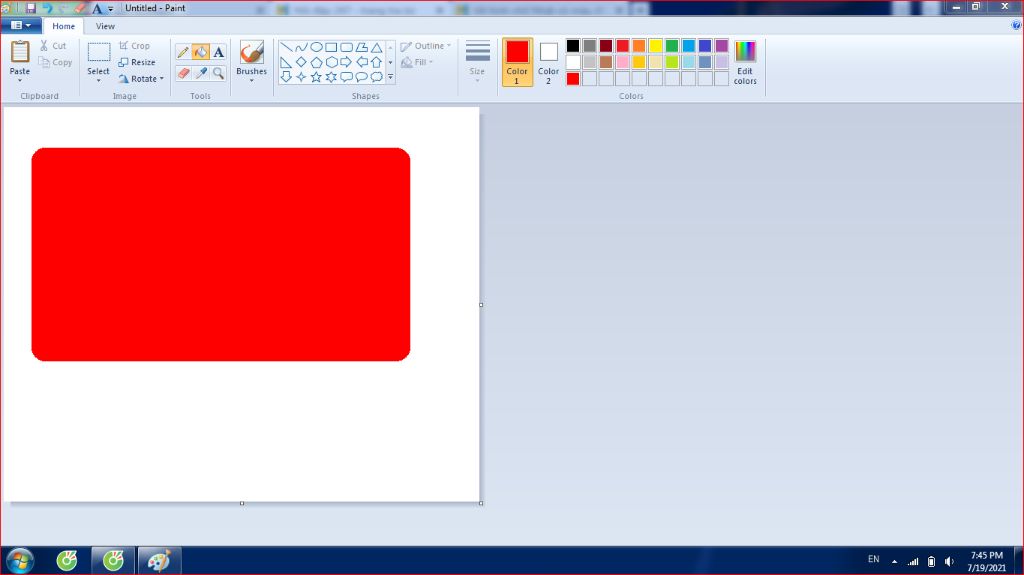Expand the shapes gallery list
1024x575 pixels.
[x=390, y=77]
